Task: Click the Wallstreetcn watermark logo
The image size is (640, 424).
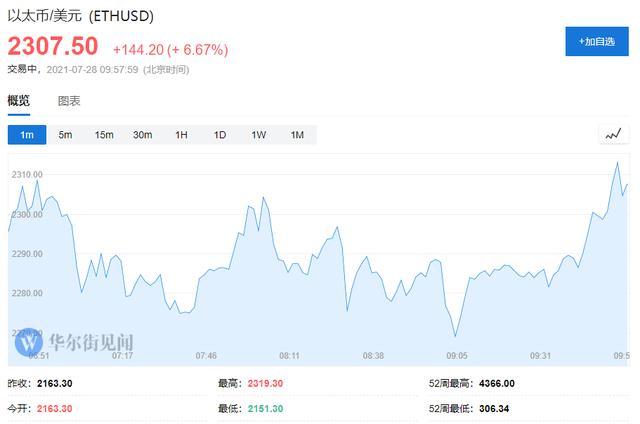Action: tap(74, 341)
